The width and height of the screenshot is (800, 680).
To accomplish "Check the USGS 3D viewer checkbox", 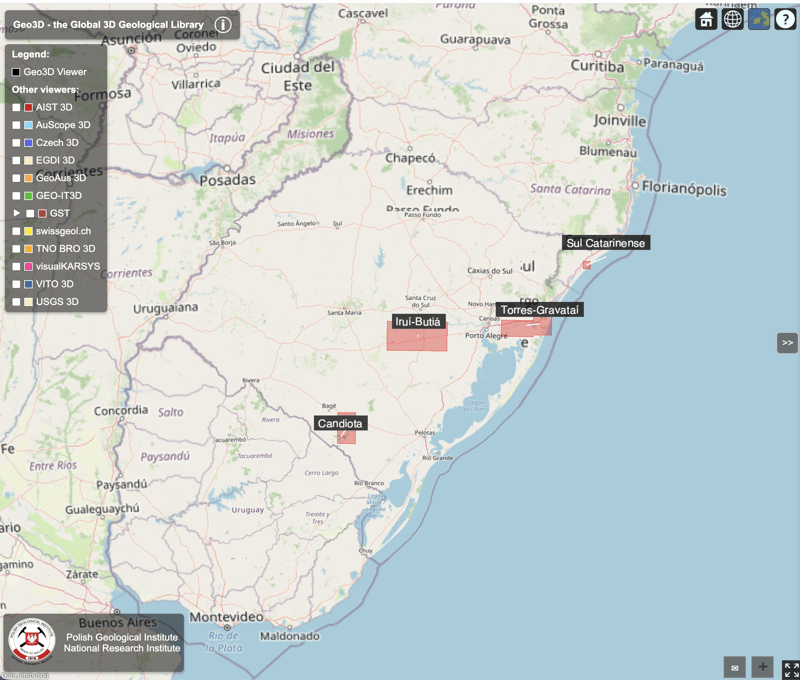I will pyautogui.click(x=17, y=302).
